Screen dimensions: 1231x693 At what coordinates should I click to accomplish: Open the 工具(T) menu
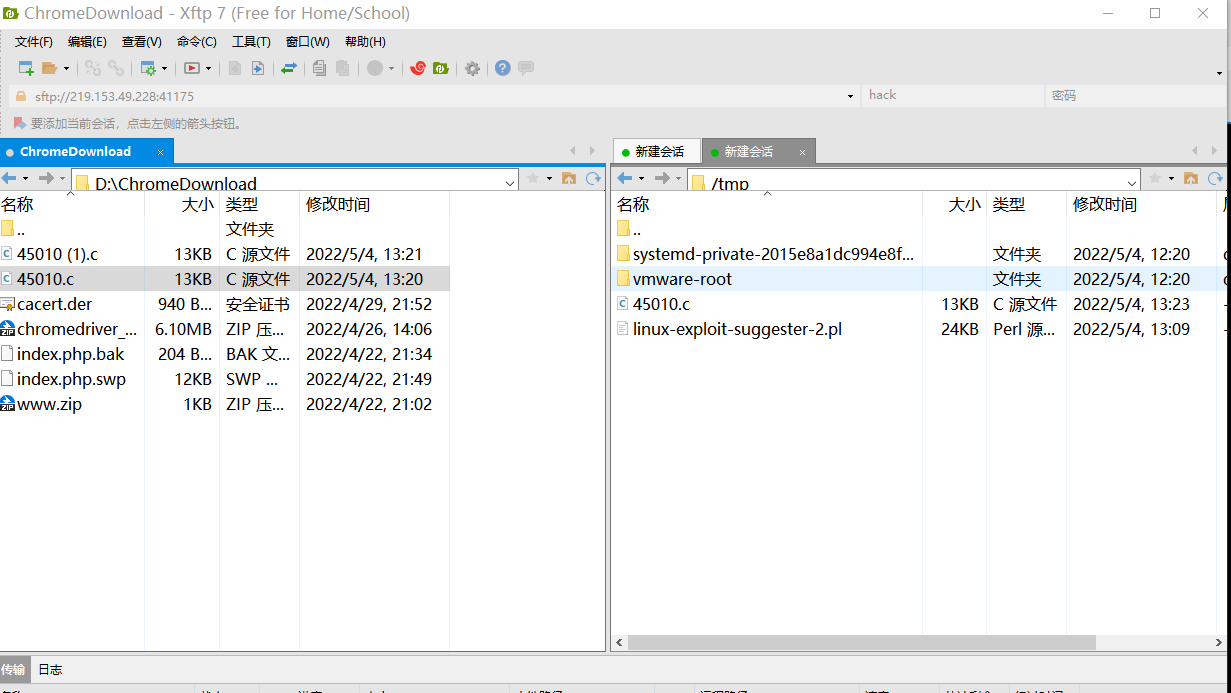click(x=251, y=42)
